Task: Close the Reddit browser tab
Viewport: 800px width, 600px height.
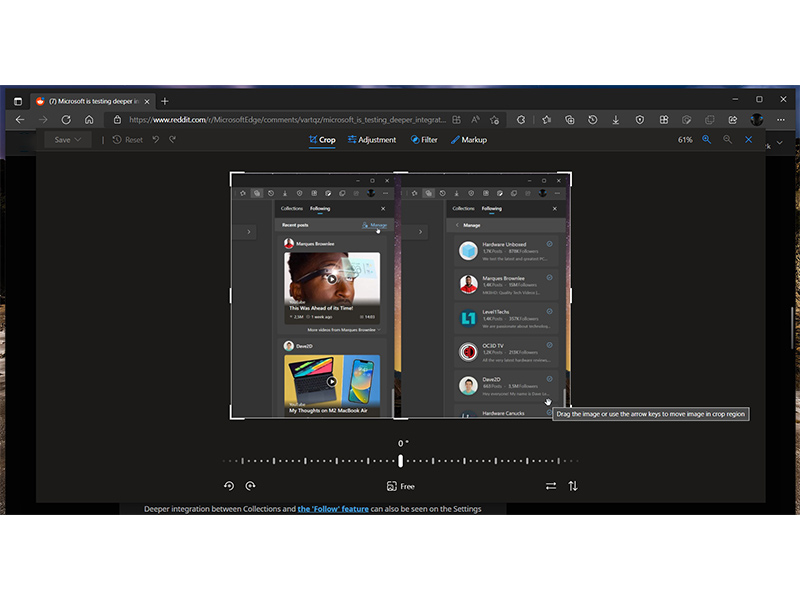Action: click(147, 102)
